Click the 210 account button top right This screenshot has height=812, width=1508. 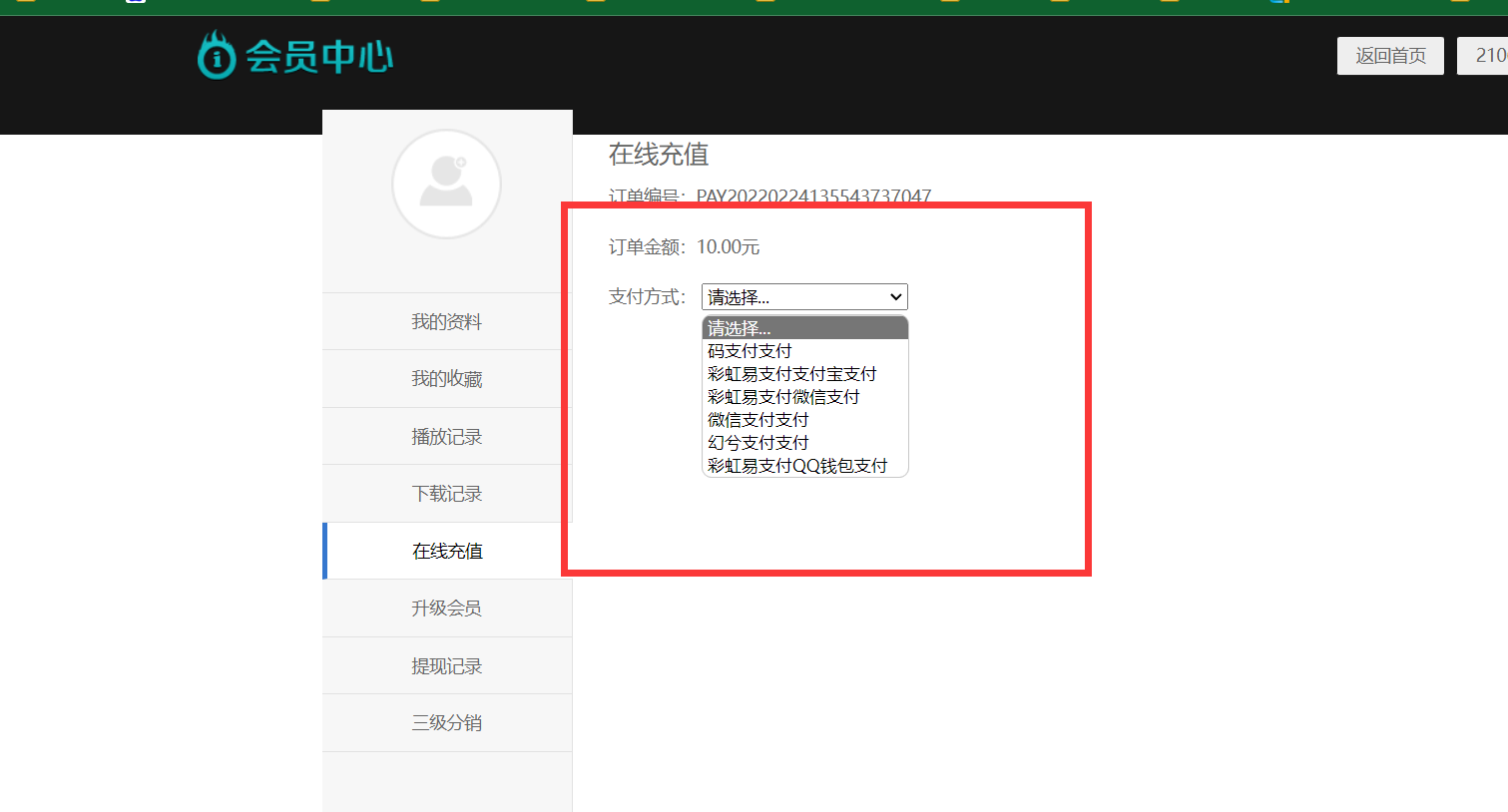pyautogui.click(x=1488, y=55)
